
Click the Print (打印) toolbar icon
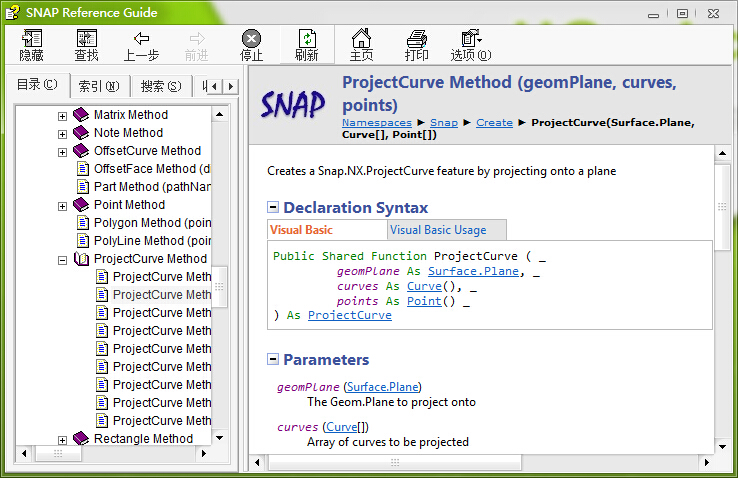[416, 44]
